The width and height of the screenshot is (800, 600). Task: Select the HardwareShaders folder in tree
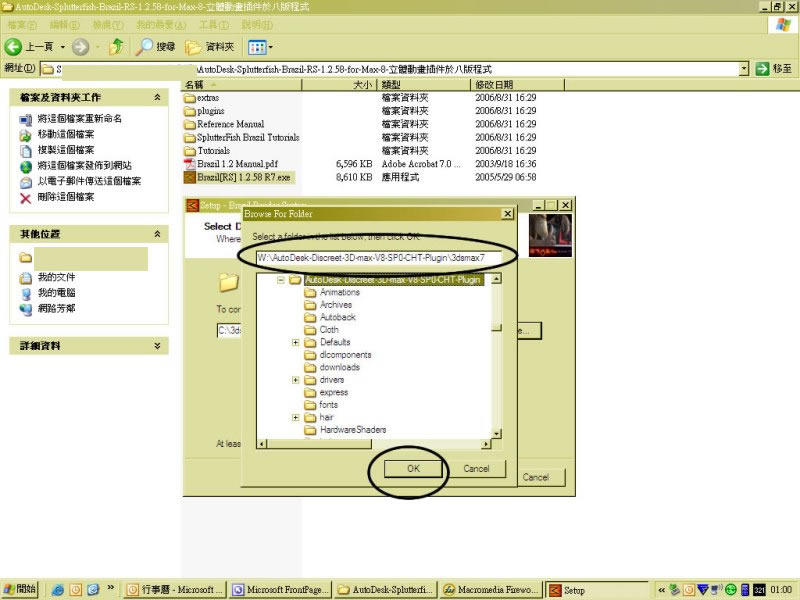(345, 430)
